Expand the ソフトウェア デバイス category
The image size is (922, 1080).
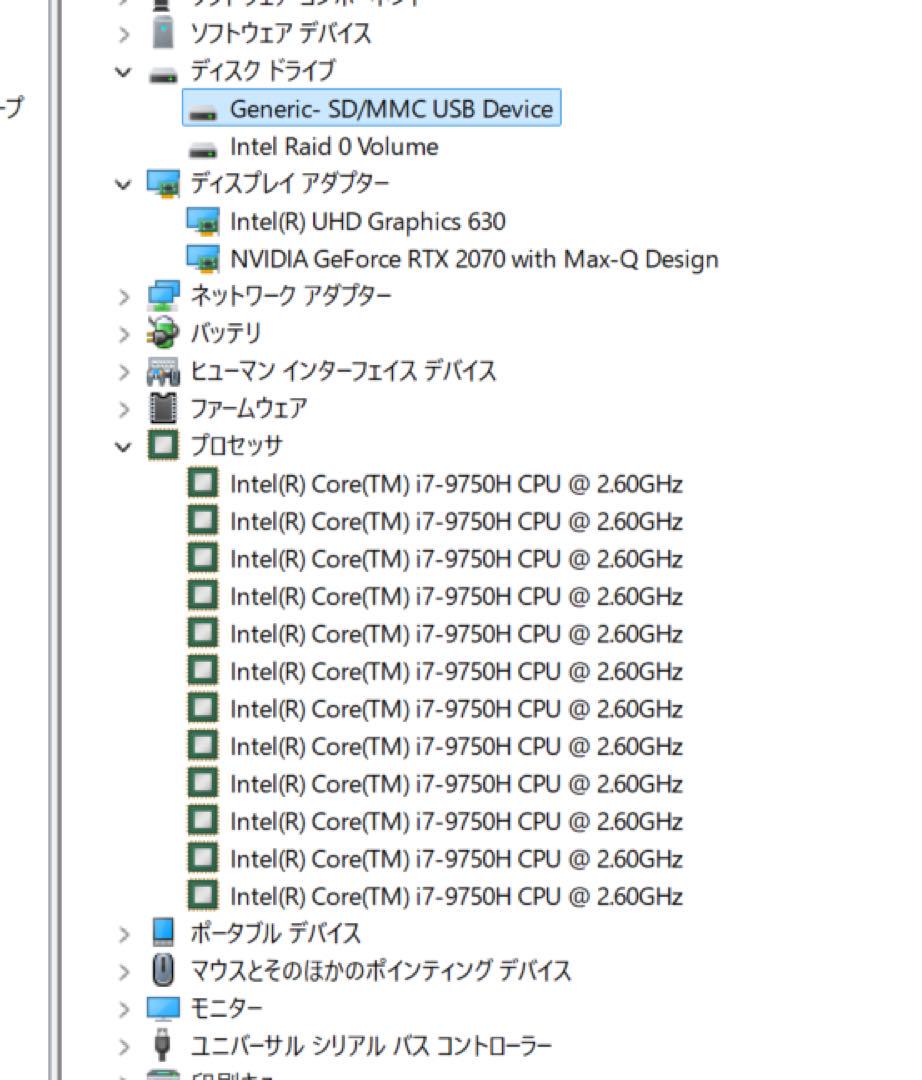coord(124,34)
